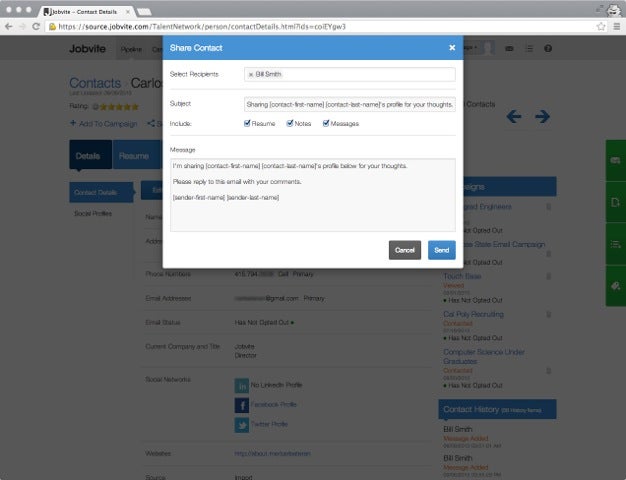The image size is (626, 480).
Task: Click the browser address bar
Action: coord(321,26)
